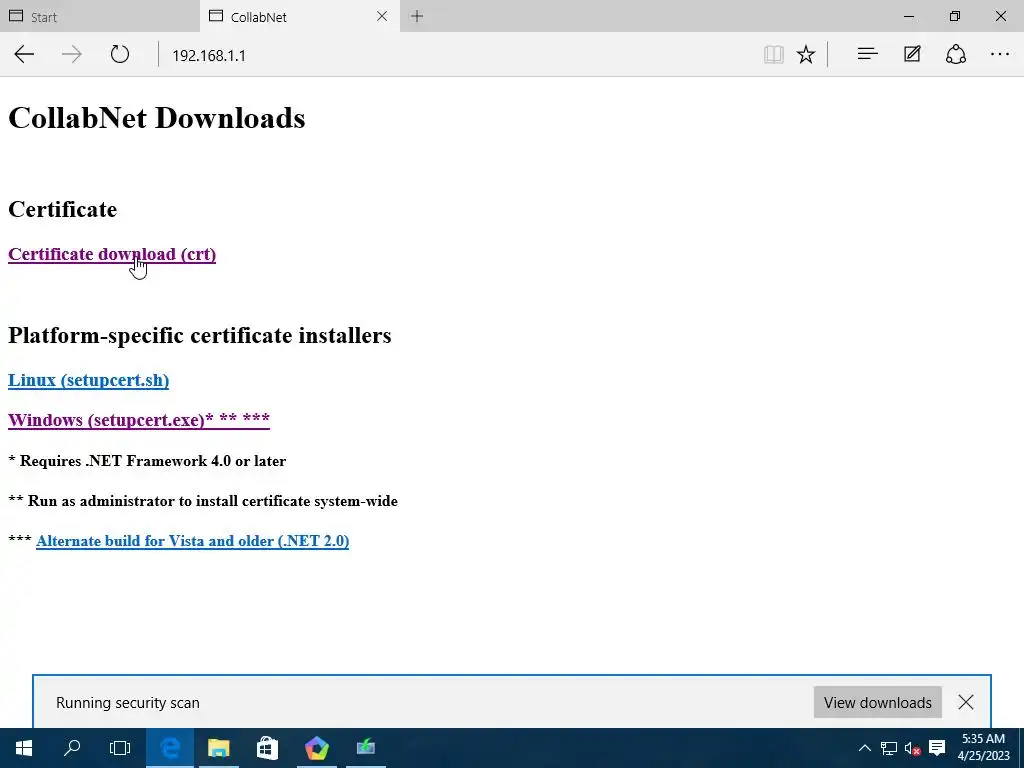
Task: Open reading view book icon
Action: tap(773, 54)
